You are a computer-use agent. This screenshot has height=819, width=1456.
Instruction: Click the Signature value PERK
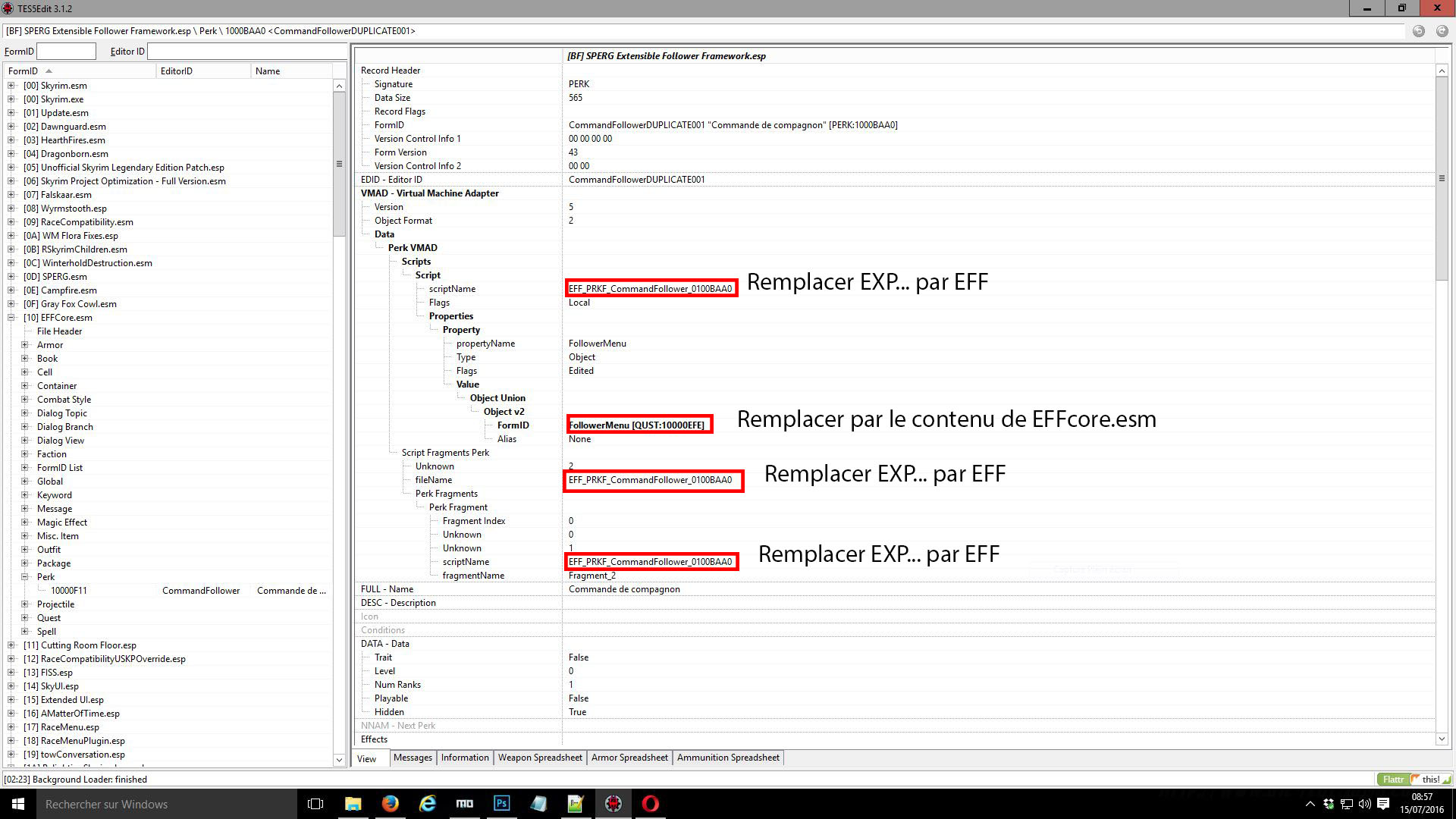point(579,84)
